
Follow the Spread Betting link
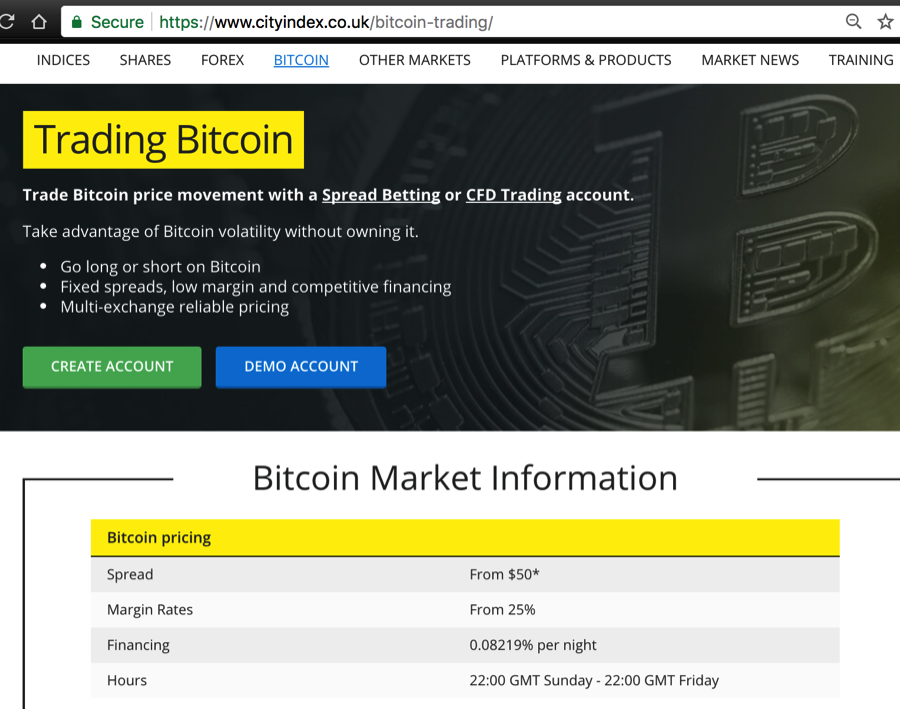point(381,195)
